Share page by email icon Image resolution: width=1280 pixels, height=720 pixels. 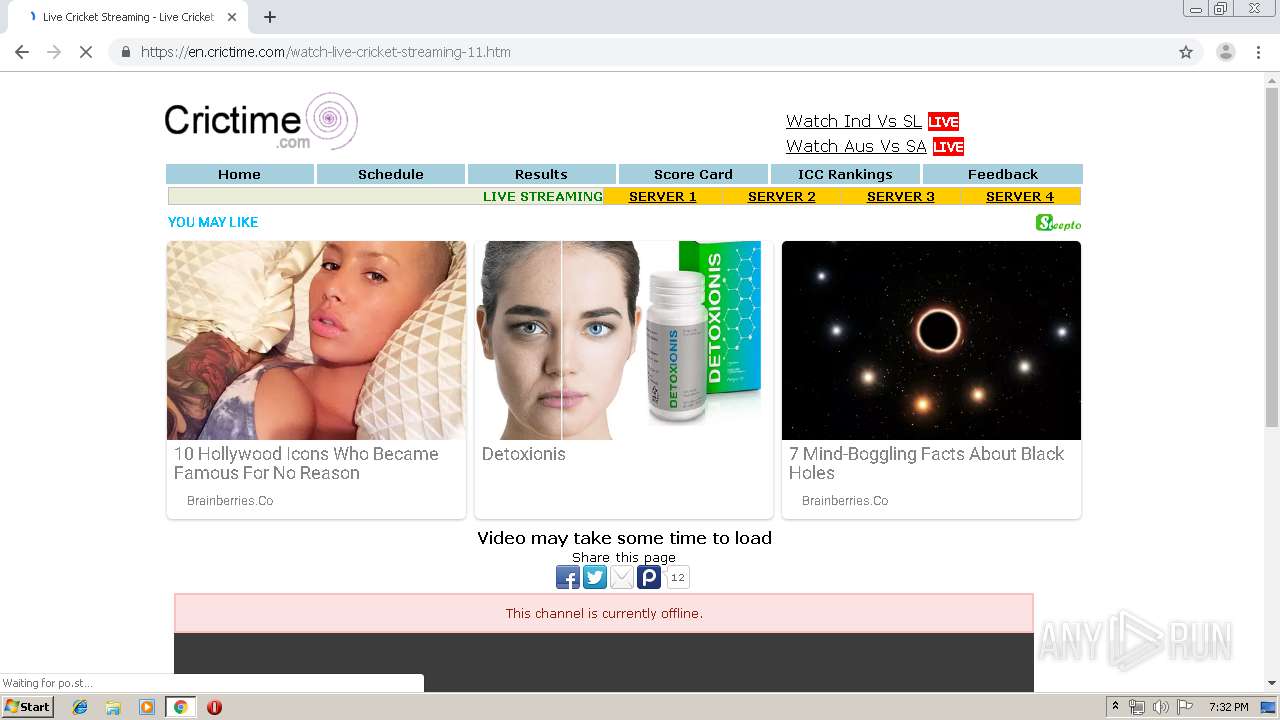[x=621, y=577]
